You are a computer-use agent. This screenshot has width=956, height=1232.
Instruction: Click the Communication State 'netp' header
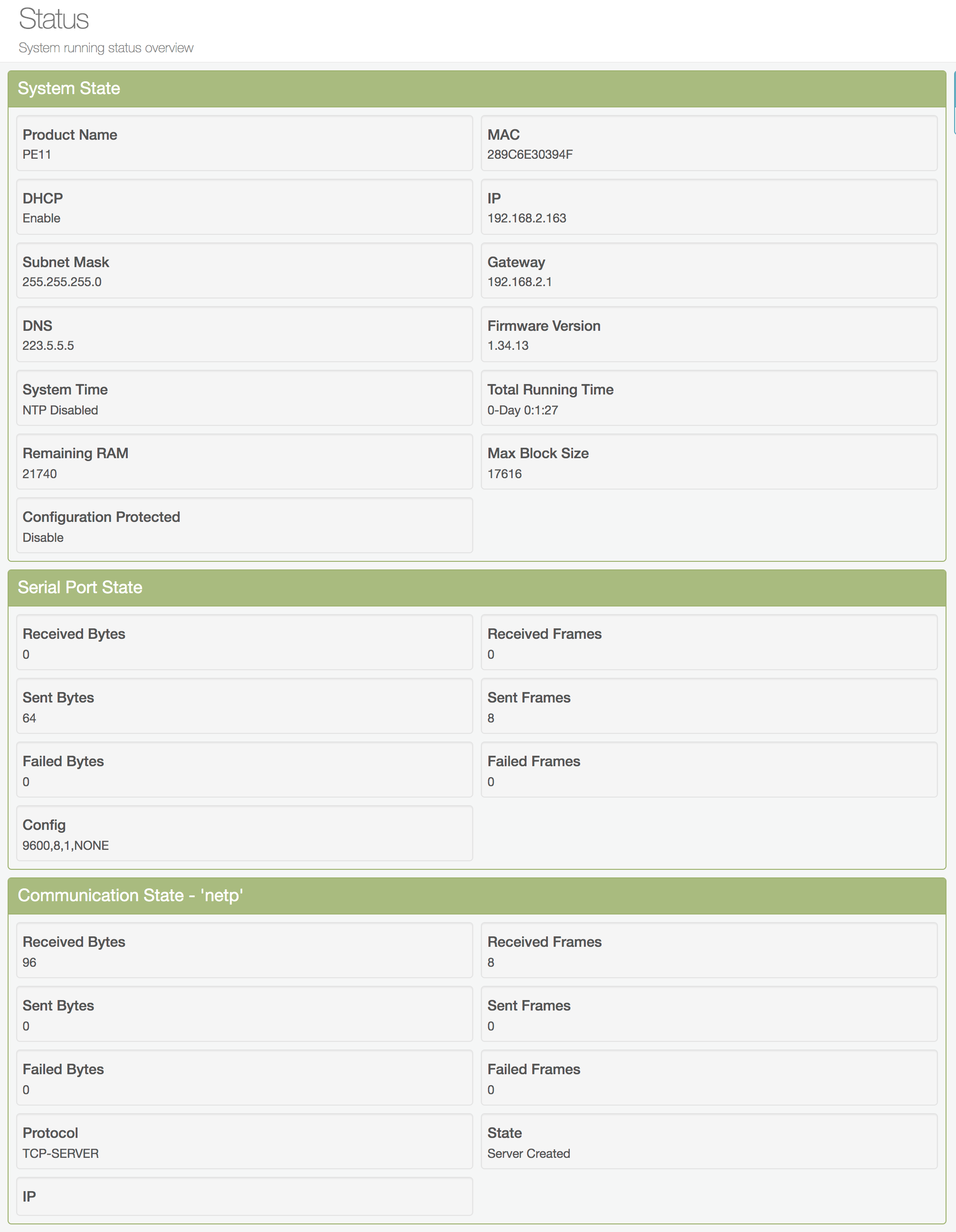click(x=130, y=895)
